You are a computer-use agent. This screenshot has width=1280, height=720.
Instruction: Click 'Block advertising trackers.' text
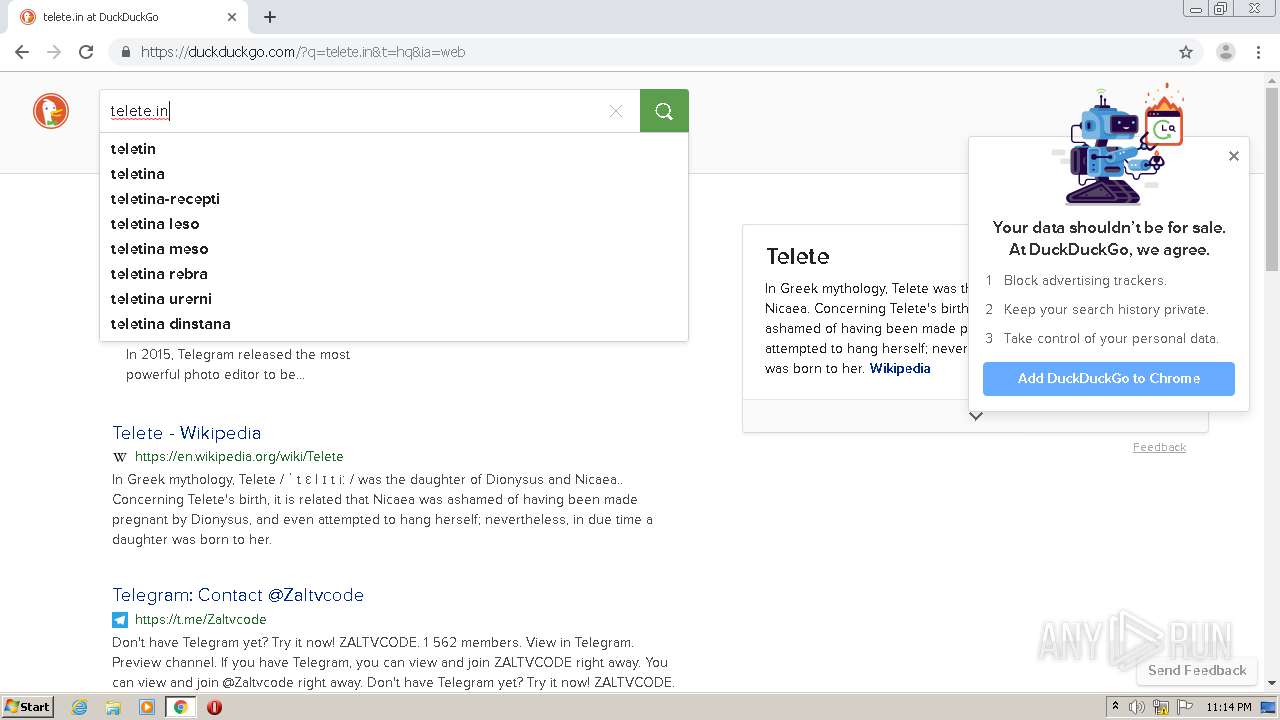tap(1085, 281)
